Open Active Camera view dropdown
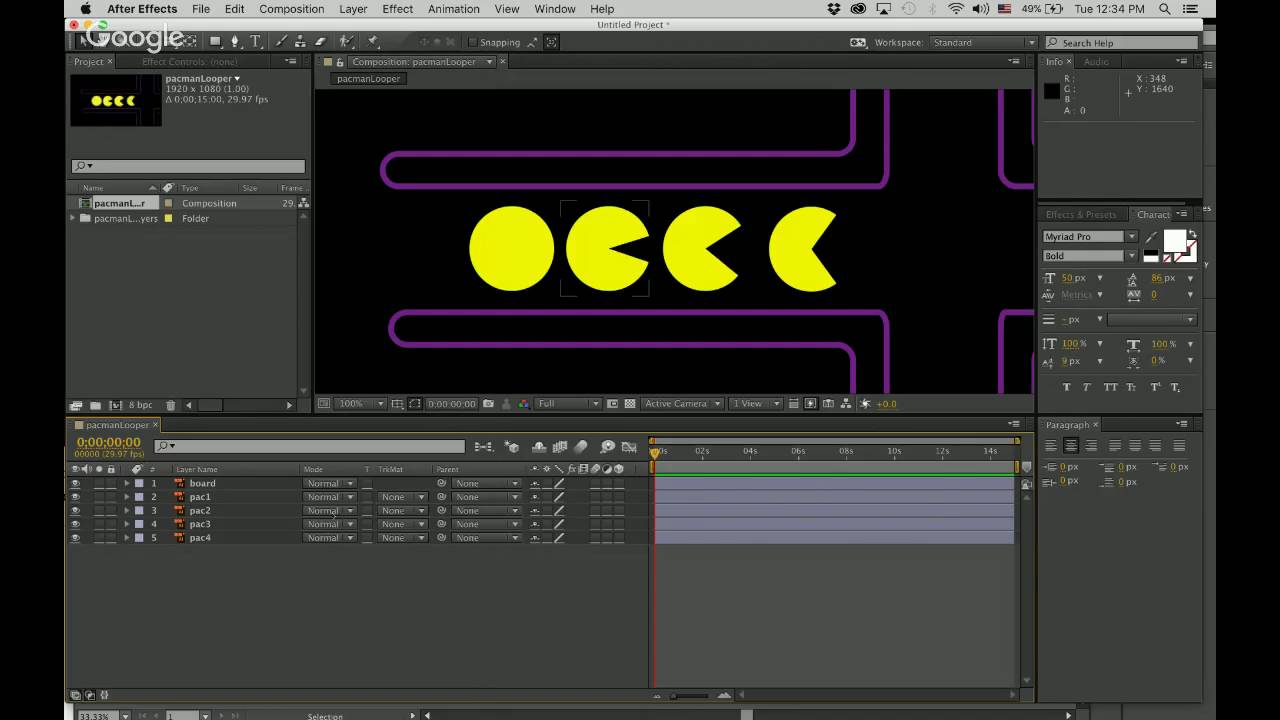Screen dimensions: 1280x720 pyautogui.click(x=683, y=404)
